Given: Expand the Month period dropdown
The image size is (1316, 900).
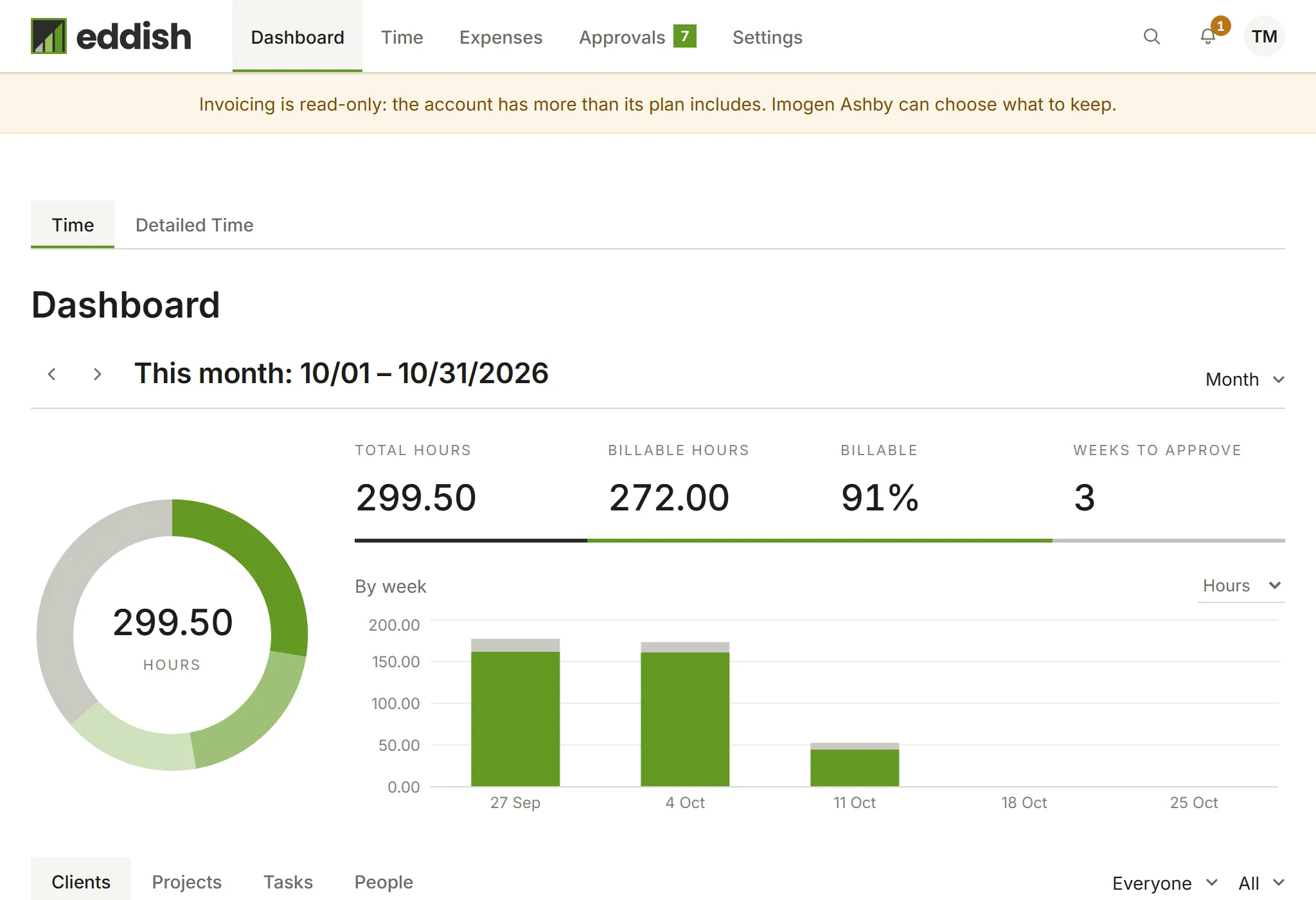Looking at the screenshot, I should 1245,379.
